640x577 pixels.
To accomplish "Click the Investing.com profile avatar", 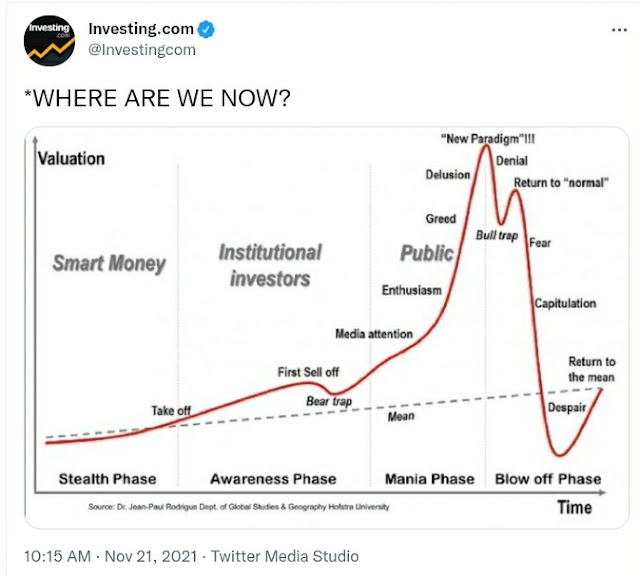I will 49,40.
